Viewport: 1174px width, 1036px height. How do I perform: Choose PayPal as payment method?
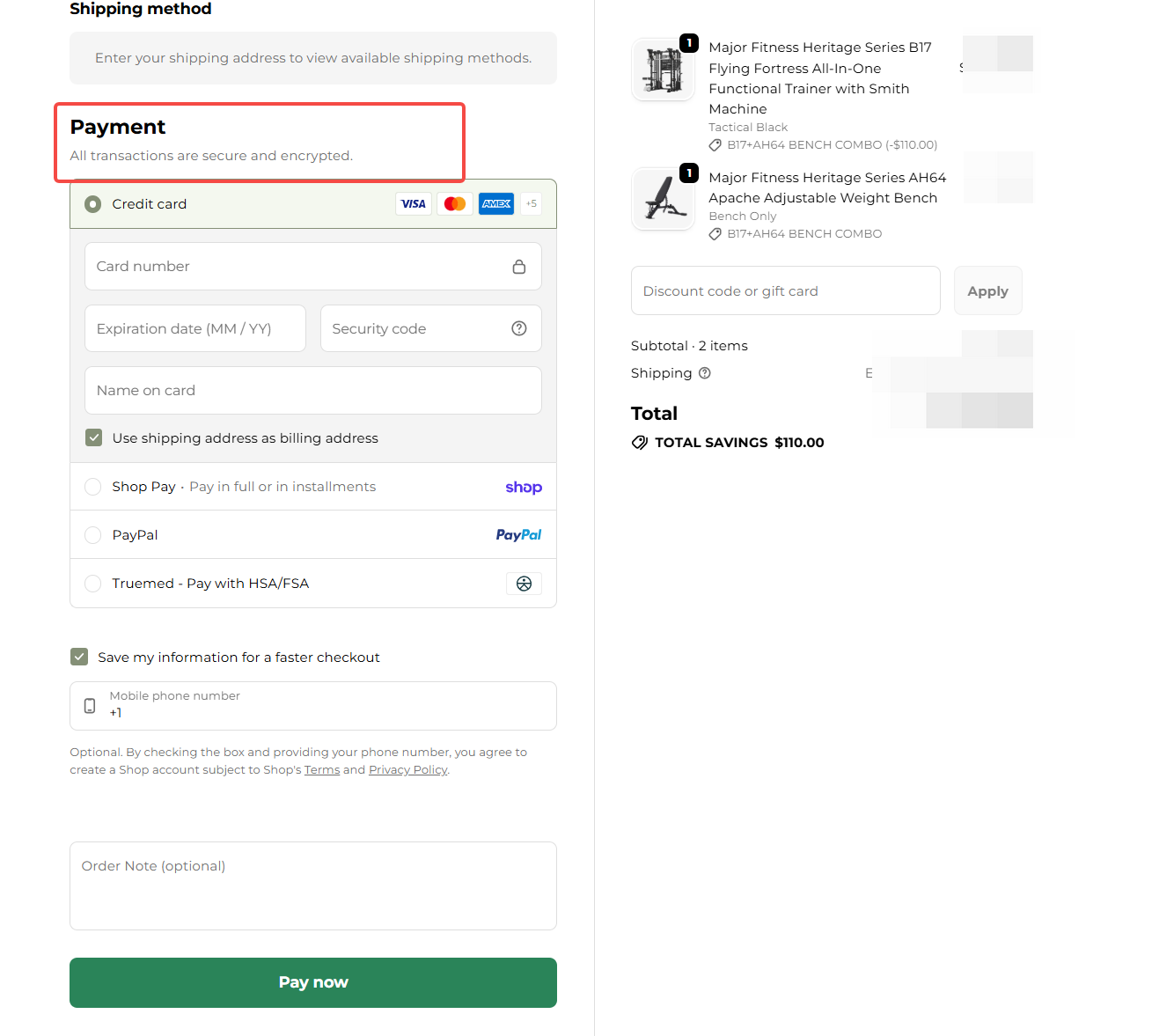tap(93, 535)
